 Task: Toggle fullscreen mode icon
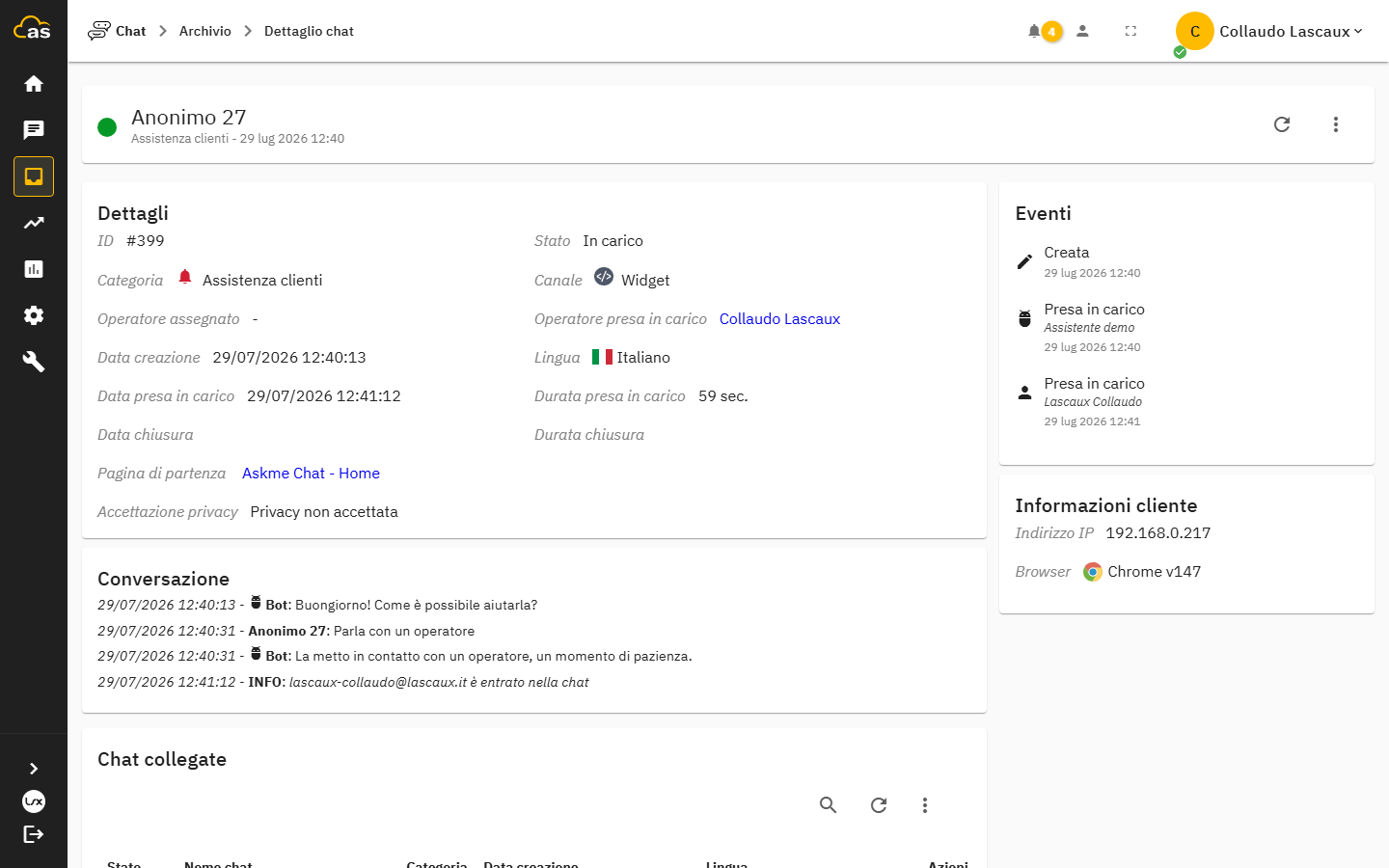[x=1130, y=31]
